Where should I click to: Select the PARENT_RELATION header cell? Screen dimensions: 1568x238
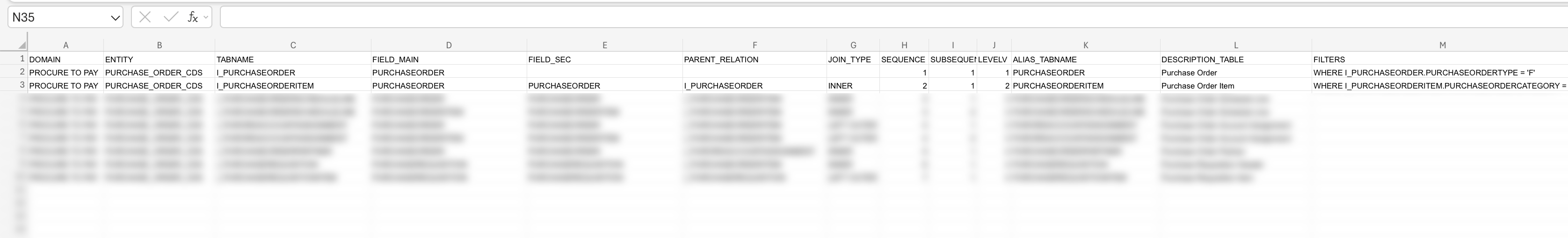[x=754, y=59]
